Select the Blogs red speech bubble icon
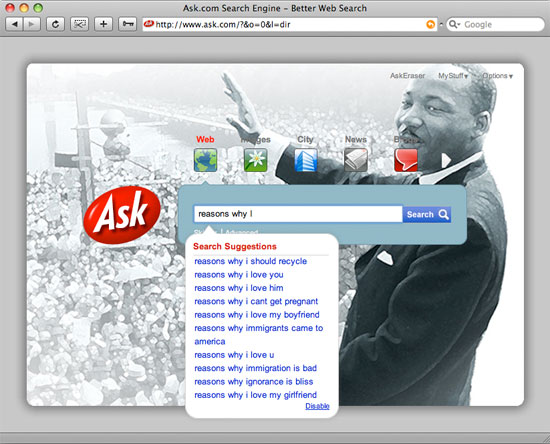 tap(406, 160)
